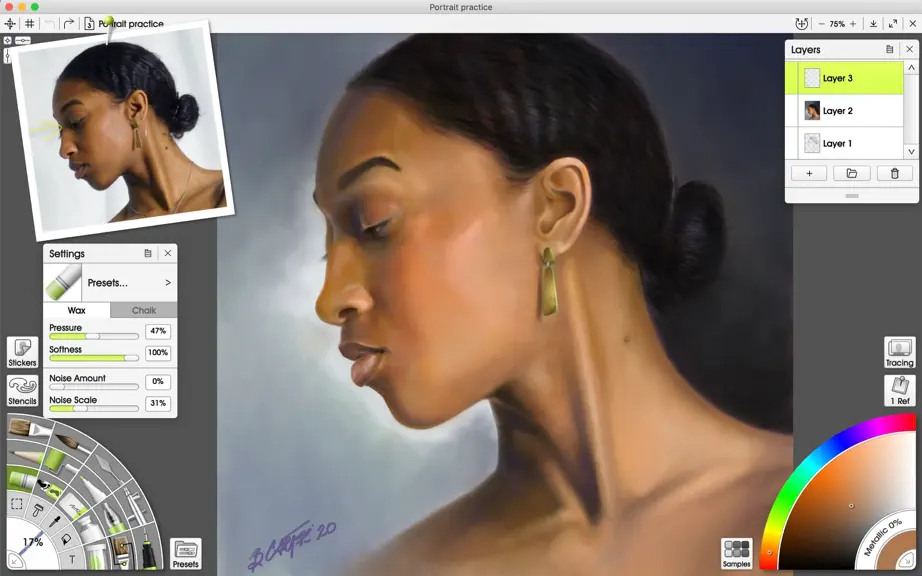Screen dimensions: 922x576
Task: Select the Felt Pen marker tool
Action: [x=93, y=490]
